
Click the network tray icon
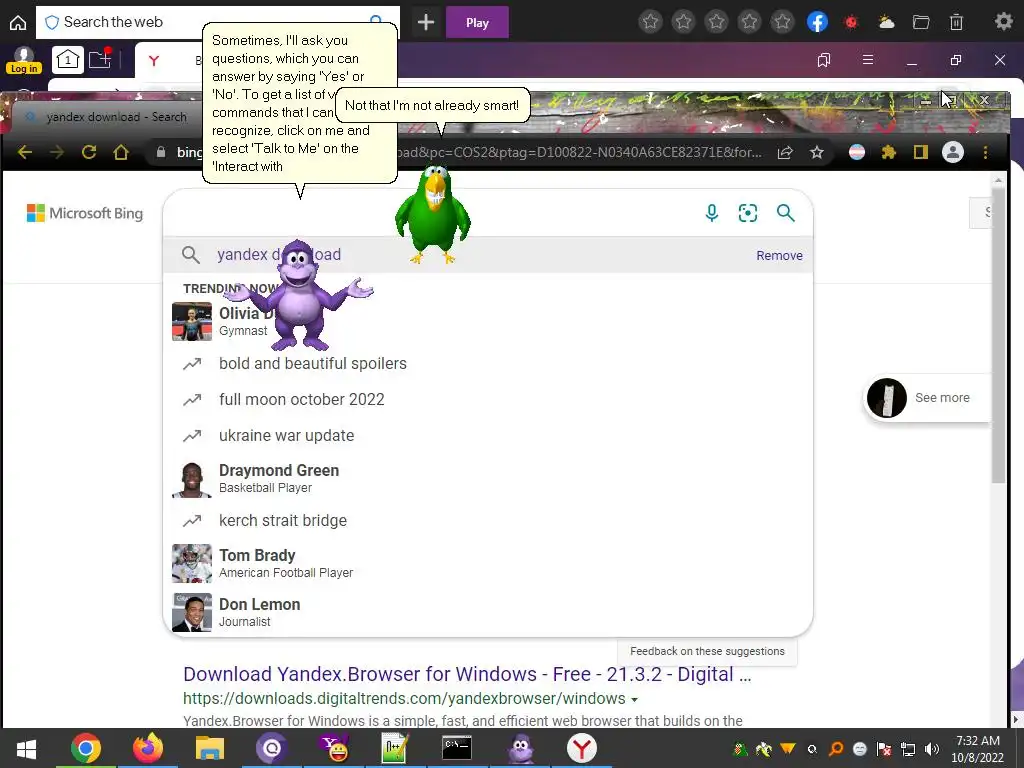pos(908,749)
